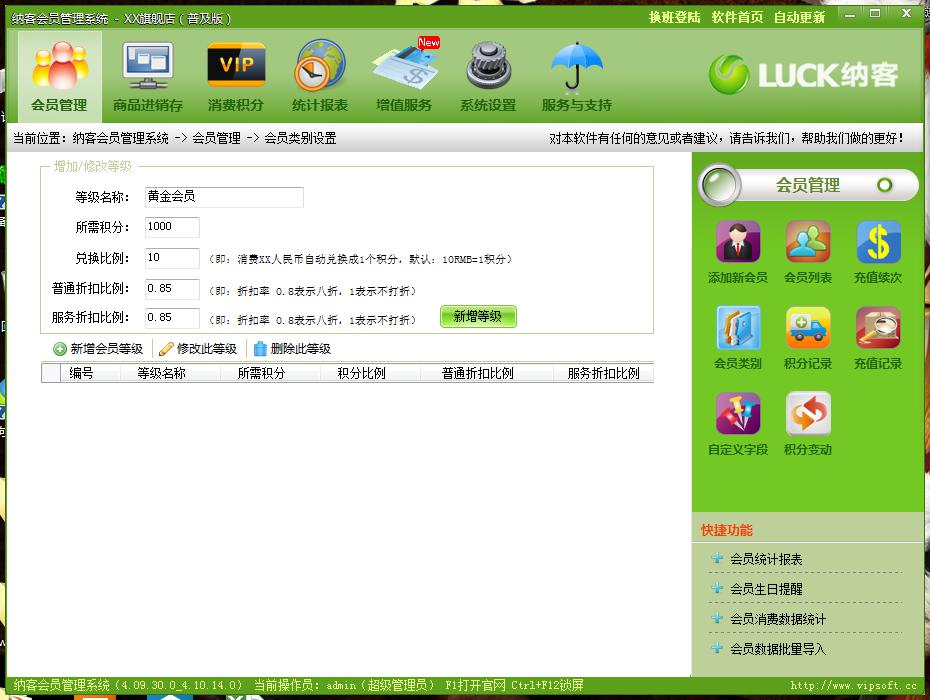
Task: Open the 积分记录 truck icon
Action: coord(807,329)
